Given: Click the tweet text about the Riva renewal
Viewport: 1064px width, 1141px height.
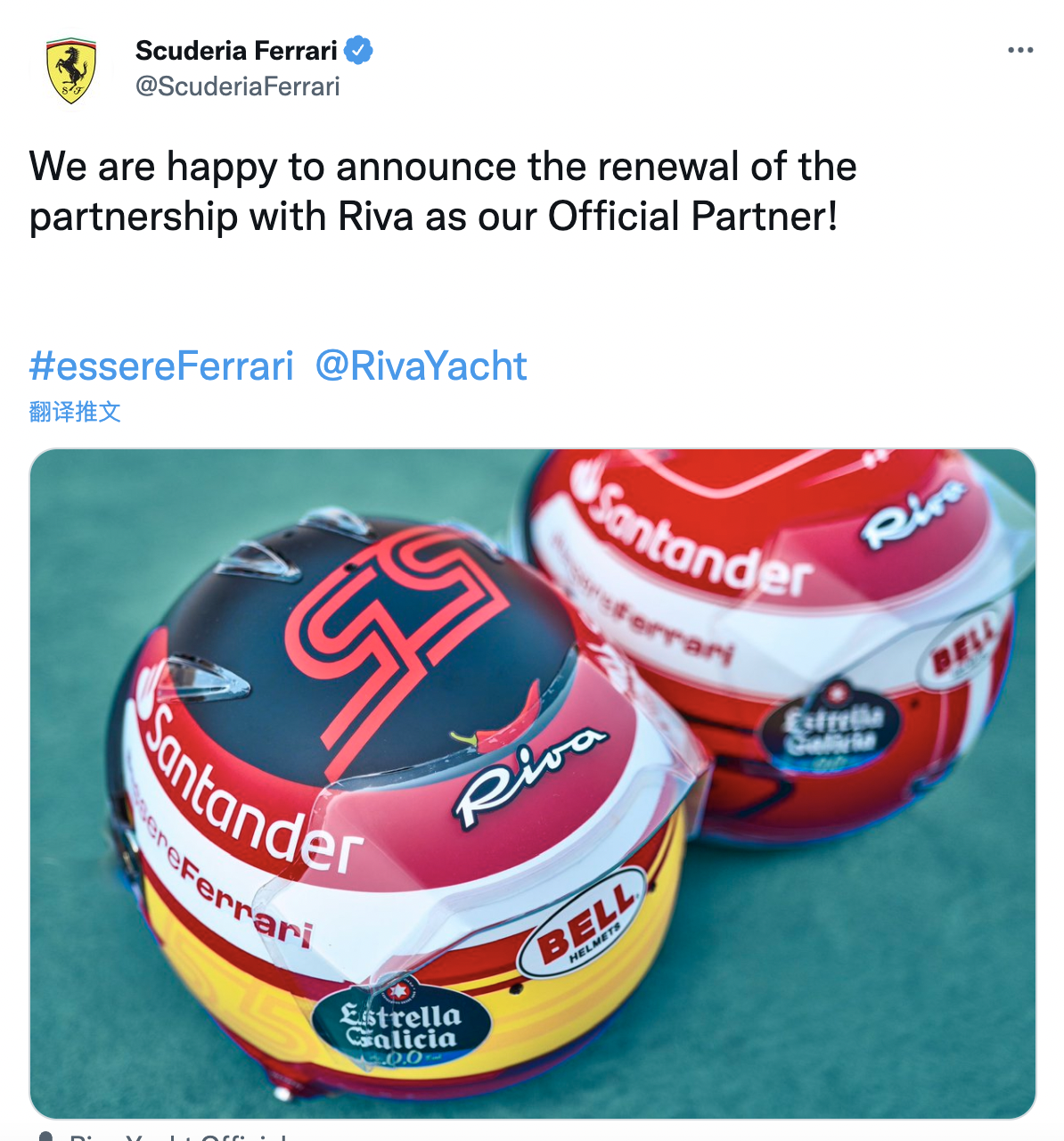Looking at the screenshot, I should point(443,192).
